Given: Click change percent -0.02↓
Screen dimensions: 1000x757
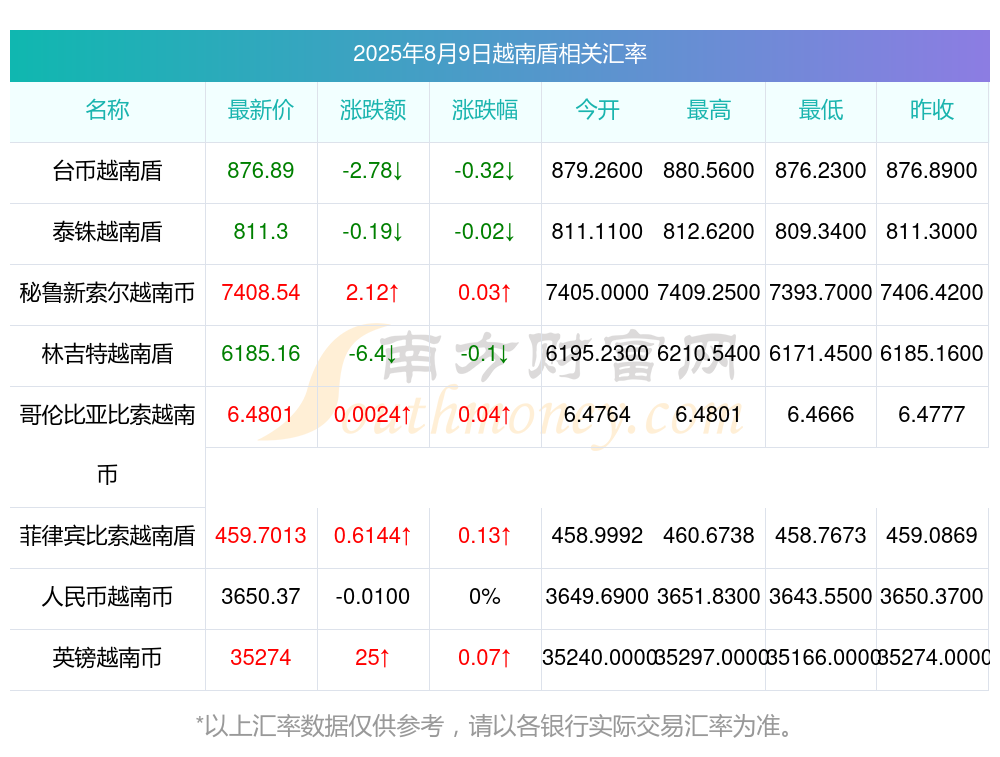Looking at the screenshot, I should tap(485, 231).
